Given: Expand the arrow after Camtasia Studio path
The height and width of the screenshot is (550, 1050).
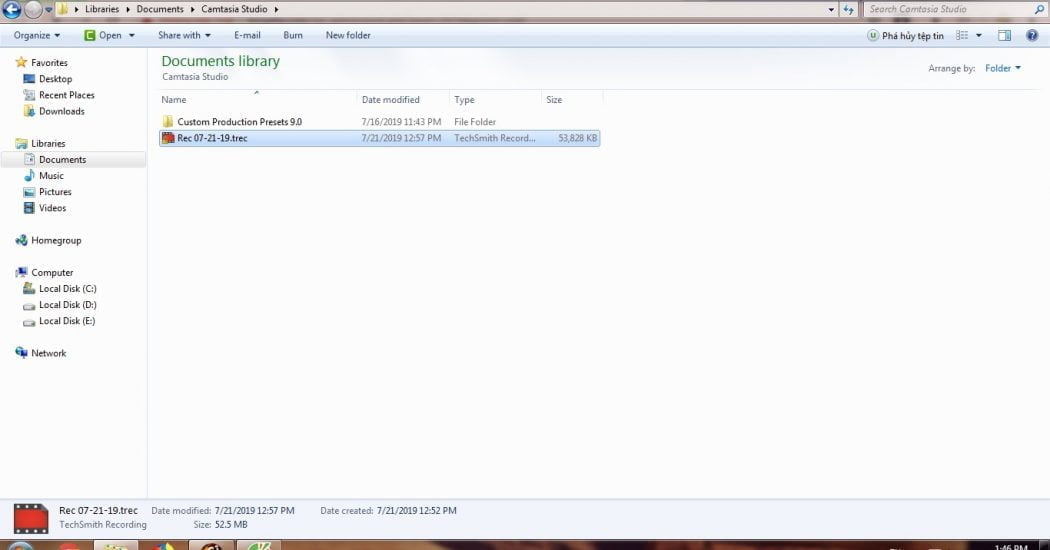Looking at the screenshot, I should 276,9.
